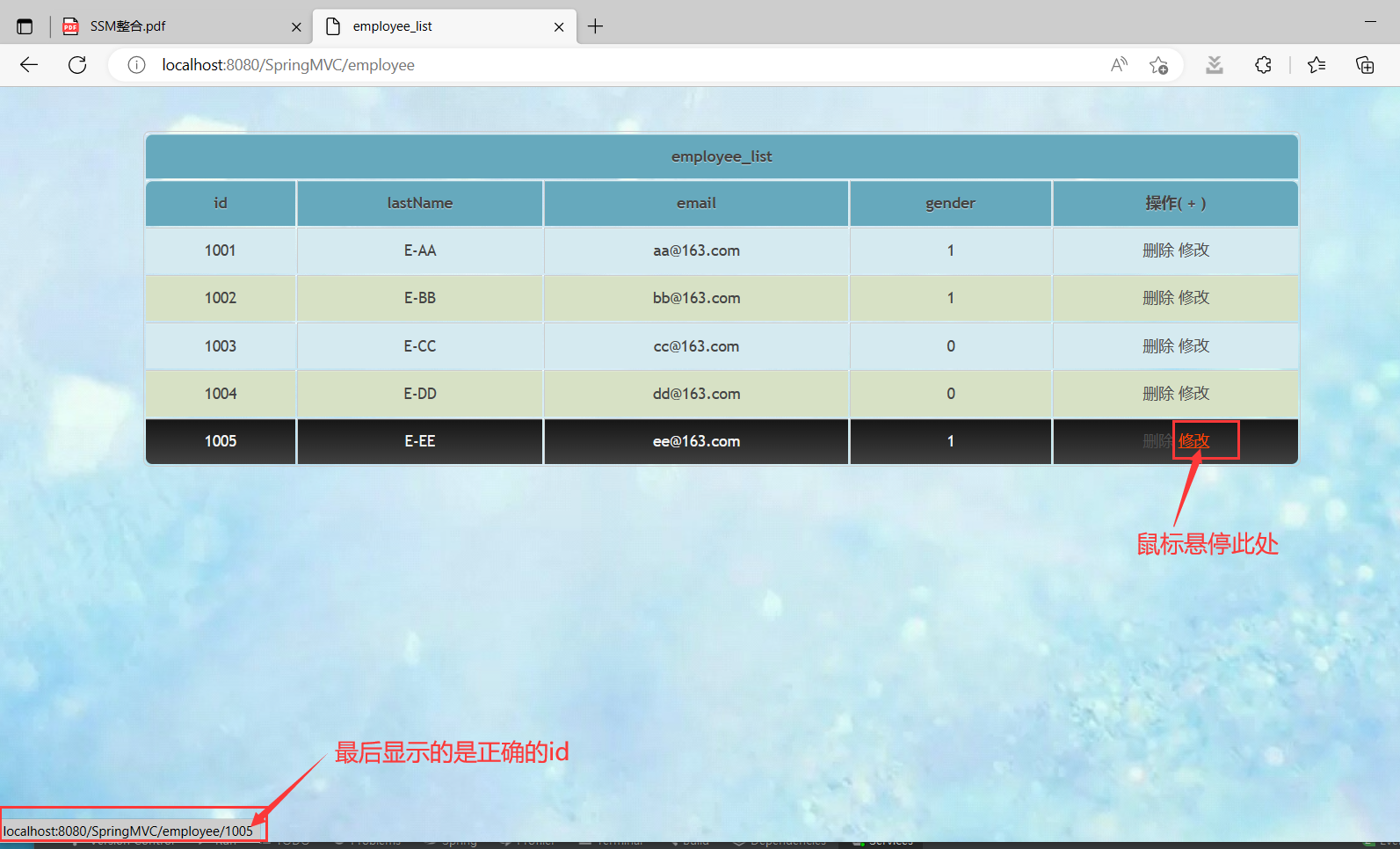Click the browser Back arrow
Image resolution: width=1400 pixels, height=849 pixels.
click(29, 65)
